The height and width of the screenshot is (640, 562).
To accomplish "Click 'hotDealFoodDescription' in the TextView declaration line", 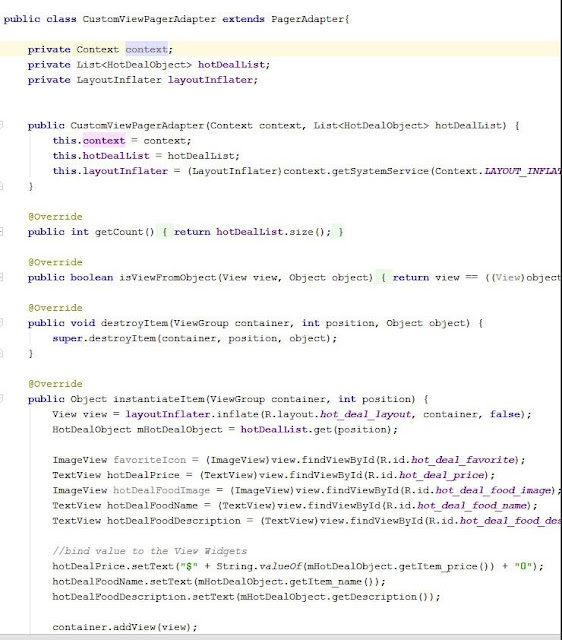I will click(173, 520).
